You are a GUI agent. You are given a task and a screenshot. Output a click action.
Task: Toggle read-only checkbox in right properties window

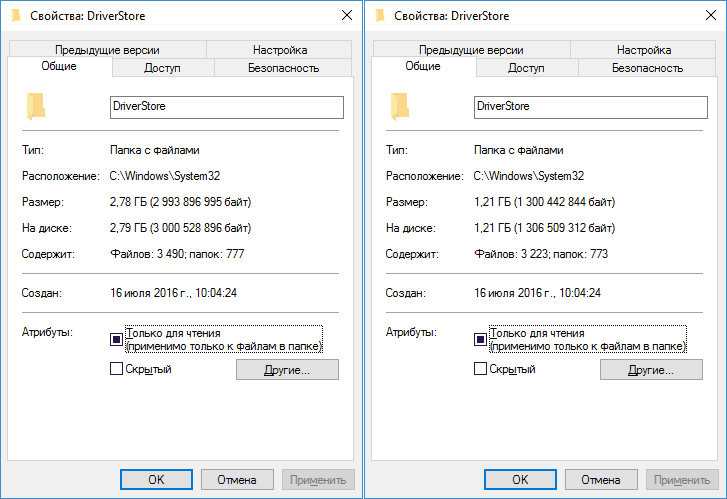[x=480, y=339]
